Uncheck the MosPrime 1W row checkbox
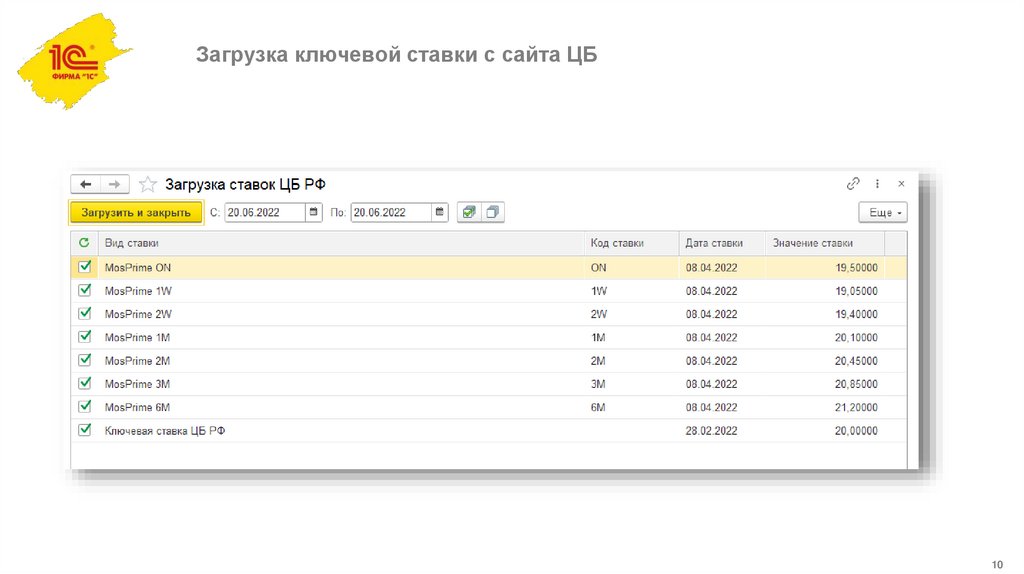This screenshot has height=574, width=1024. [84, 290]
